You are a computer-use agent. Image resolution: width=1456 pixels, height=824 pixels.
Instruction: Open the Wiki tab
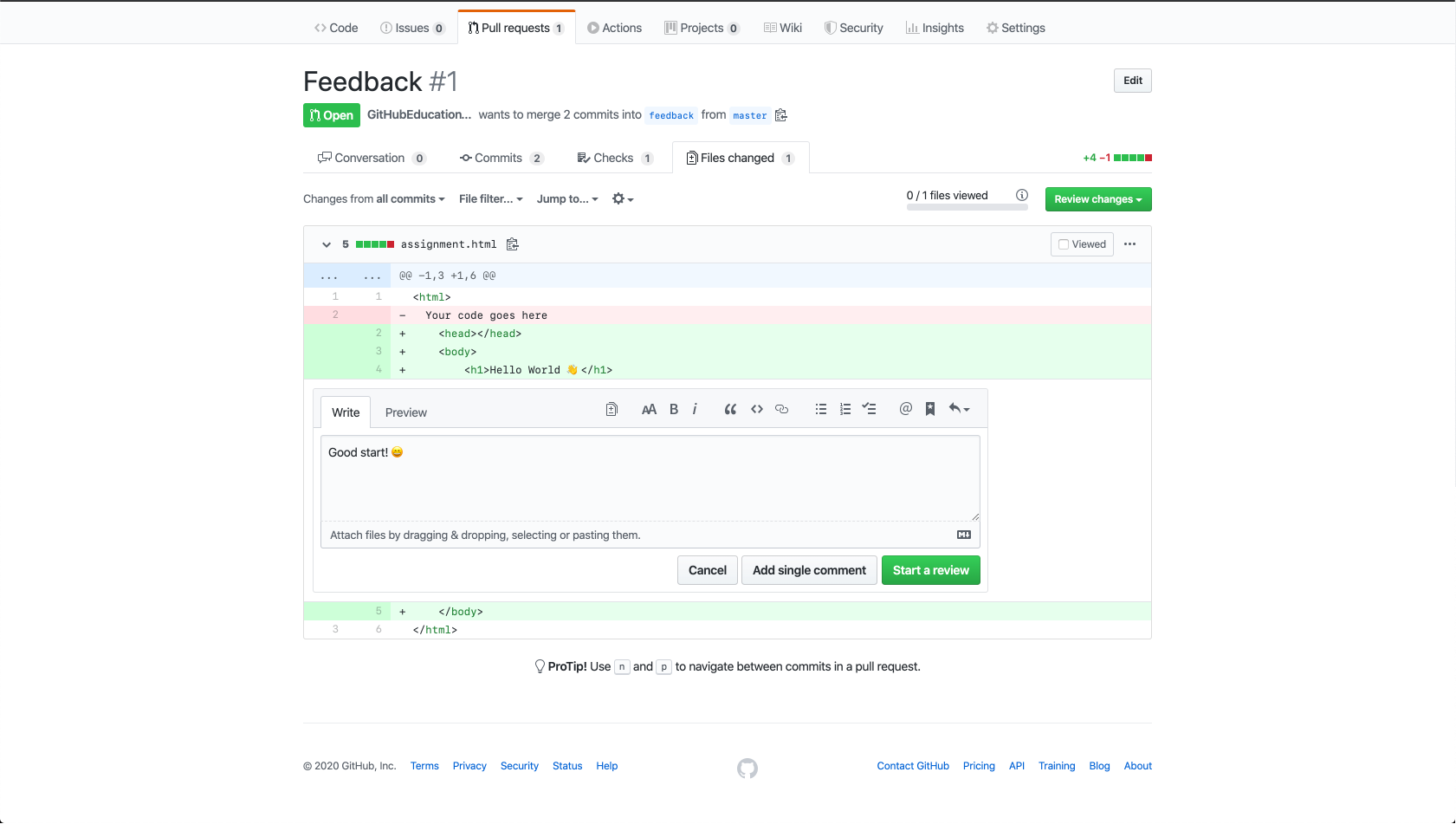(783, 28)
